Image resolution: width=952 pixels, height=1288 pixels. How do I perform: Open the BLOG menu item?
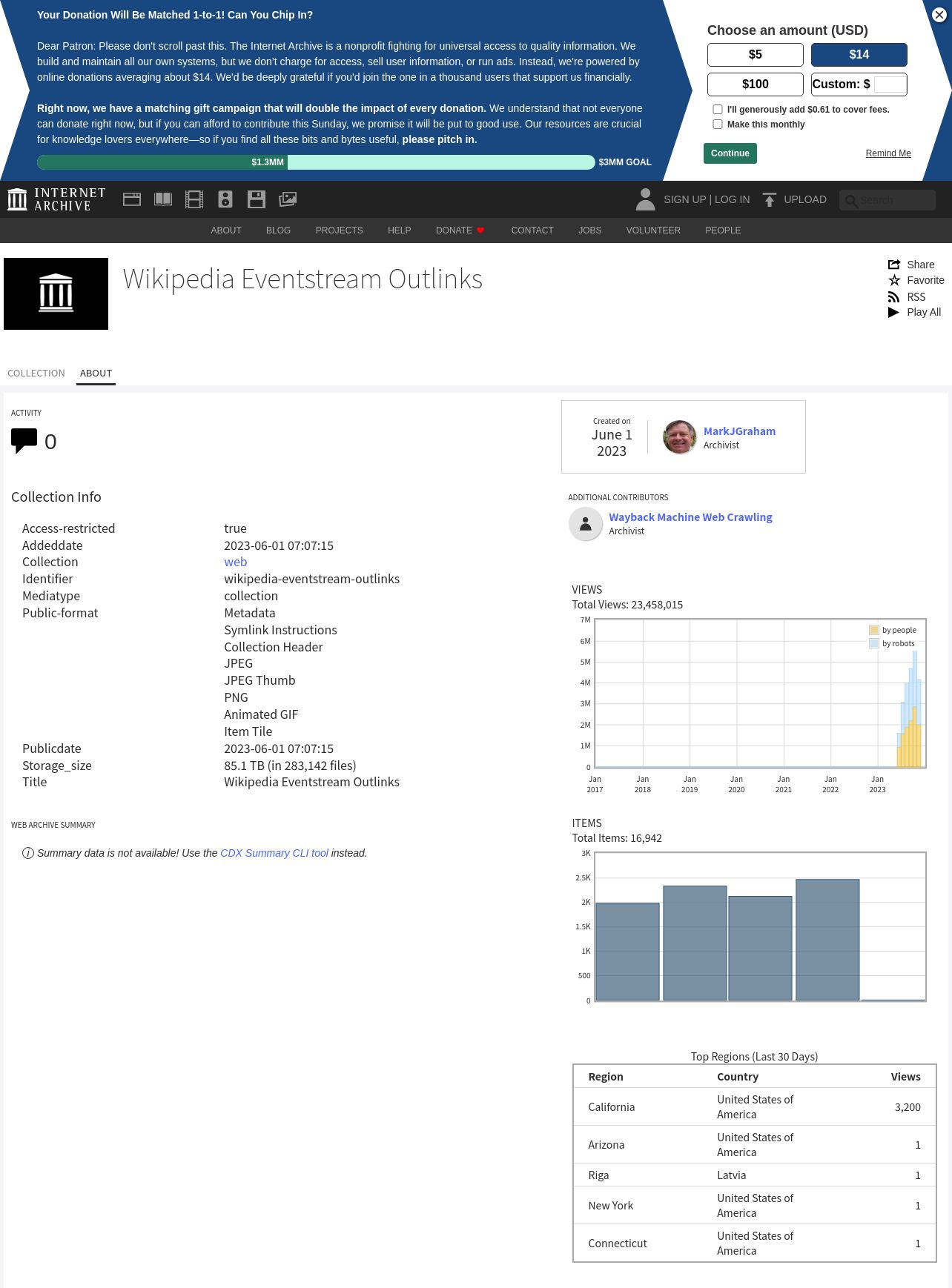[278, 230]
